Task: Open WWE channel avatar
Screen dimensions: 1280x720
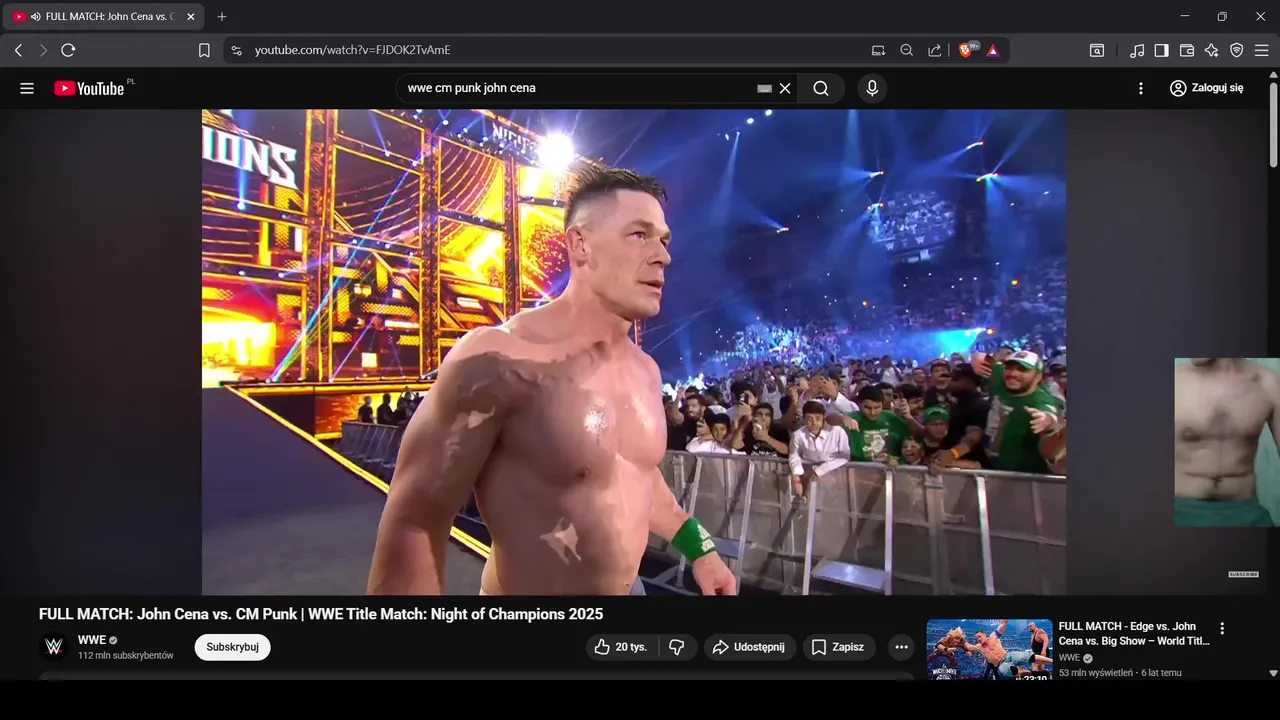Action: click(x=54, y=647)
